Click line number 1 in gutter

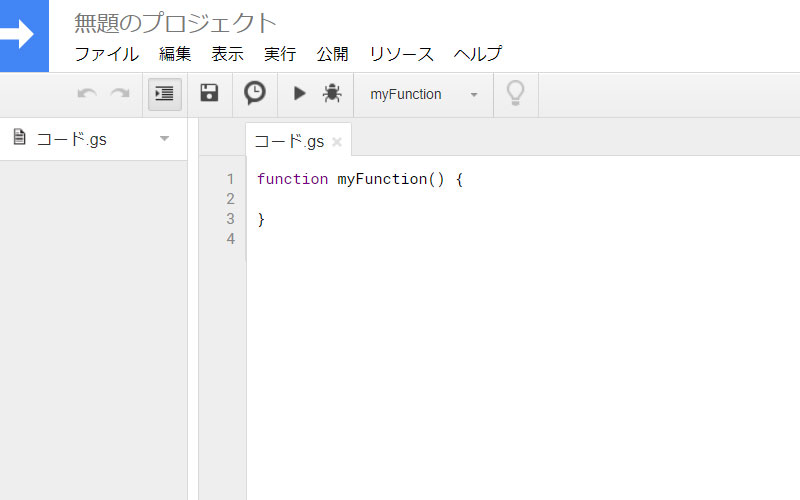pos(231,179)
